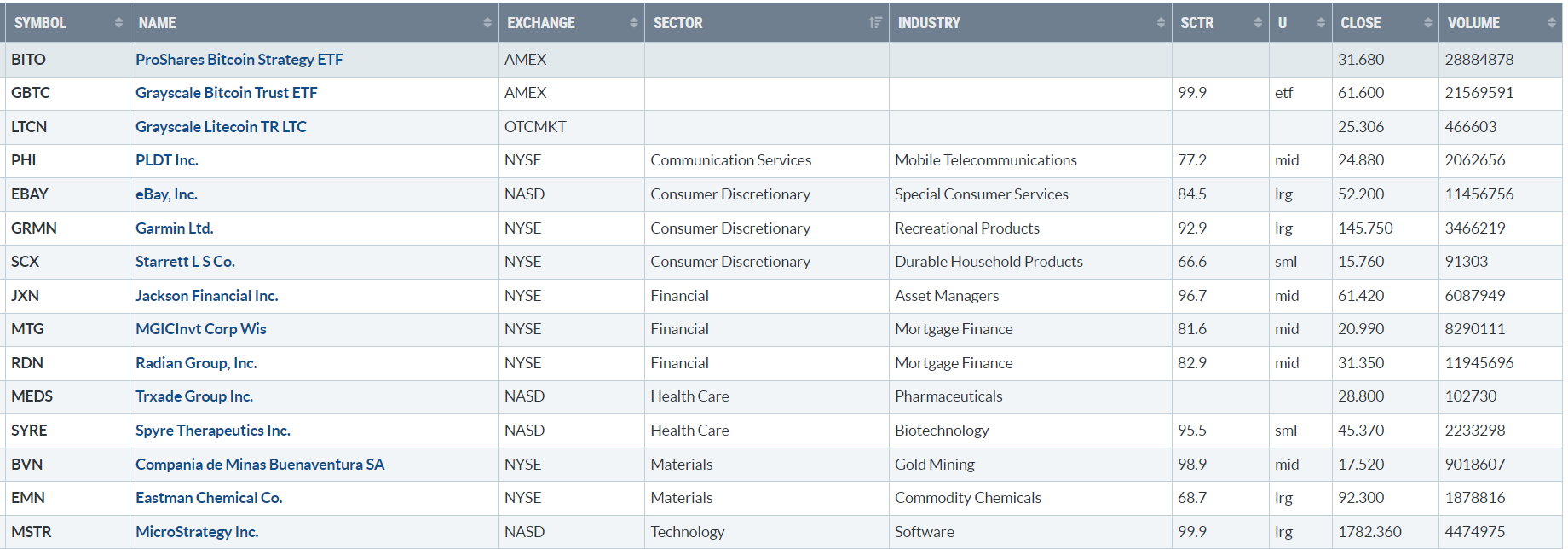1568x549 pixels.
Task: Open the ProShares Bitcoin Strategy ETF link
Action: click(239, 60)
